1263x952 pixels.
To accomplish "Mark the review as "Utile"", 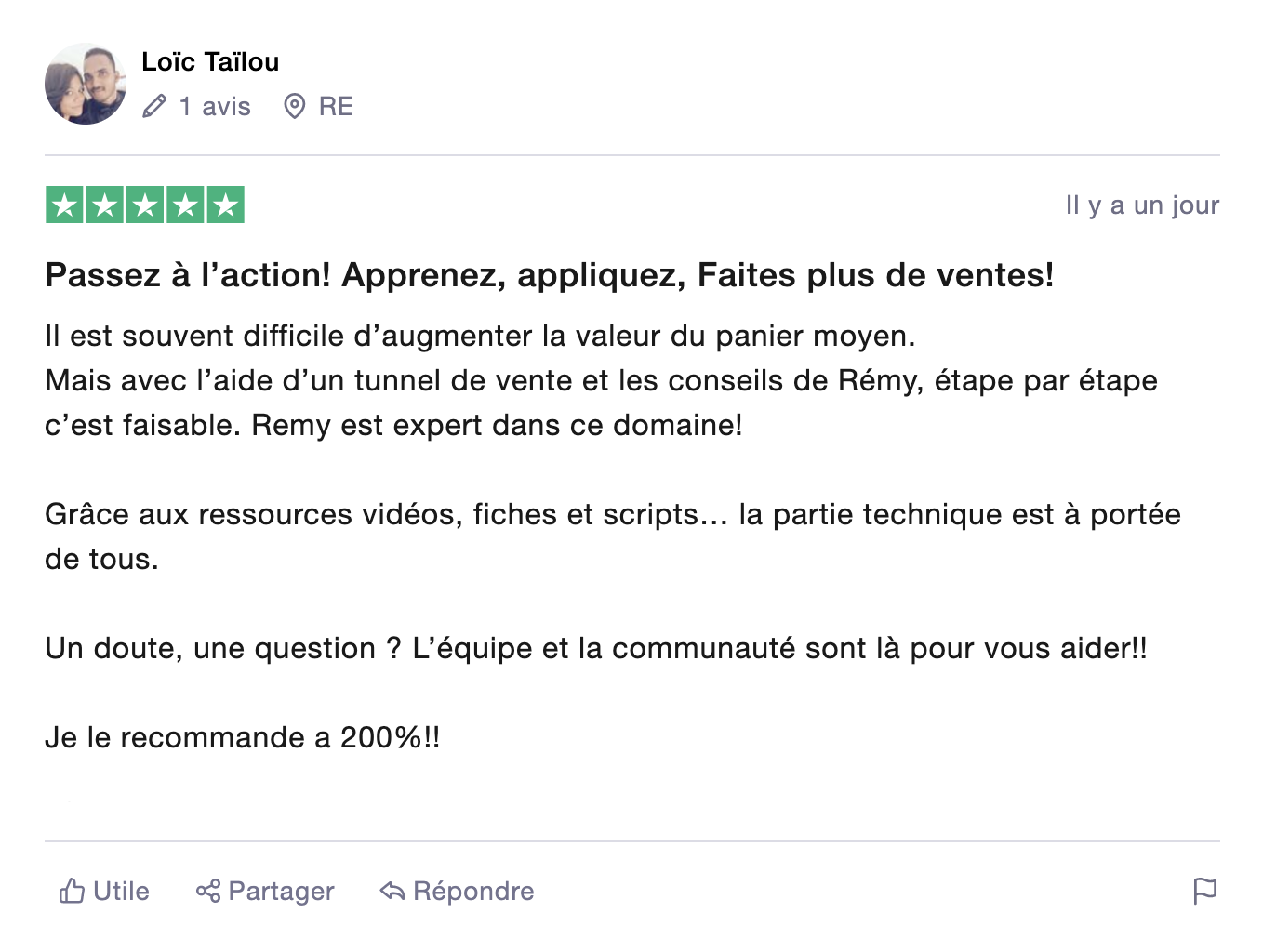I will click(x=121, y=891).
